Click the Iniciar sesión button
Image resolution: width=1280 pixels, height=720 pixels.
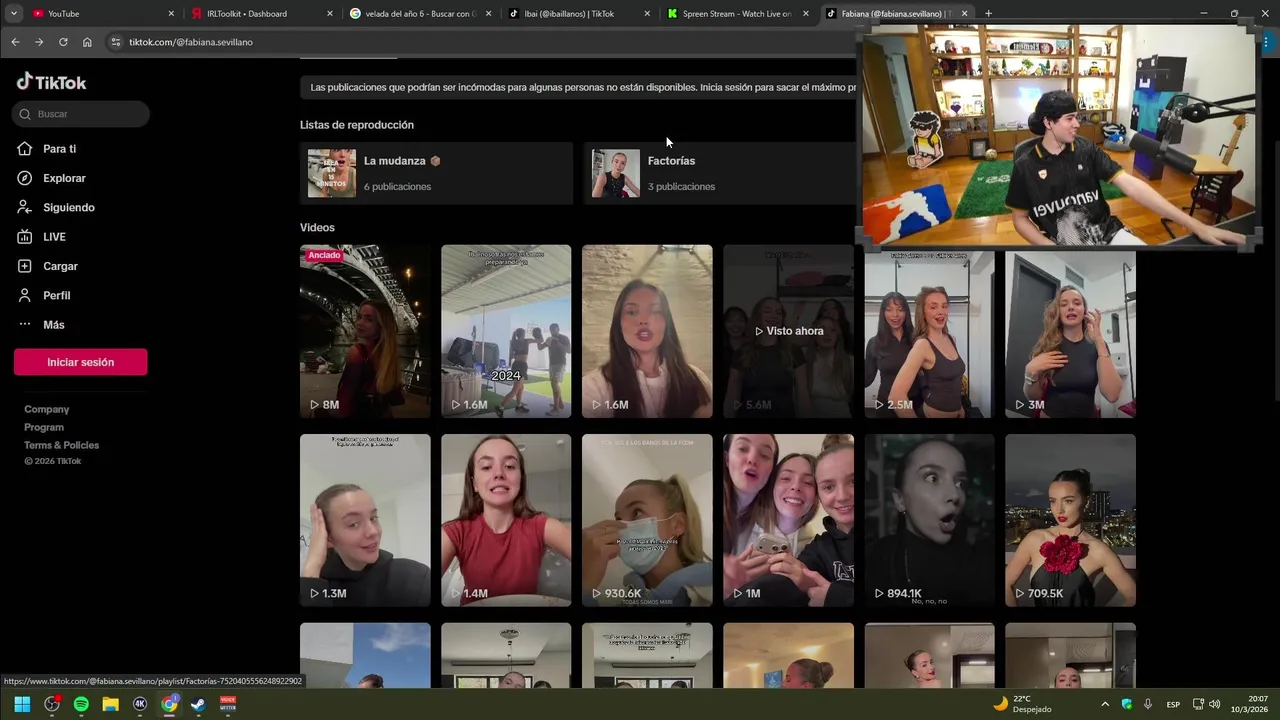[x=81, y=362]
